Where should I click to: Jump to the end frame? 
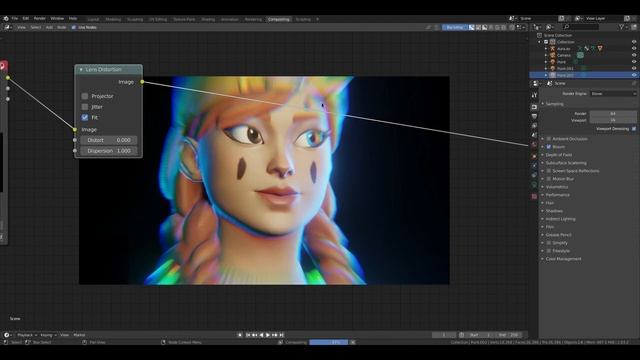click(281, 335)
